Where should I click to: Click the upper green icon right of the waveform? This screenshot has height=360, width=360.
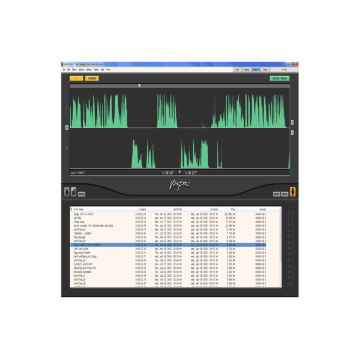[292, 123]
